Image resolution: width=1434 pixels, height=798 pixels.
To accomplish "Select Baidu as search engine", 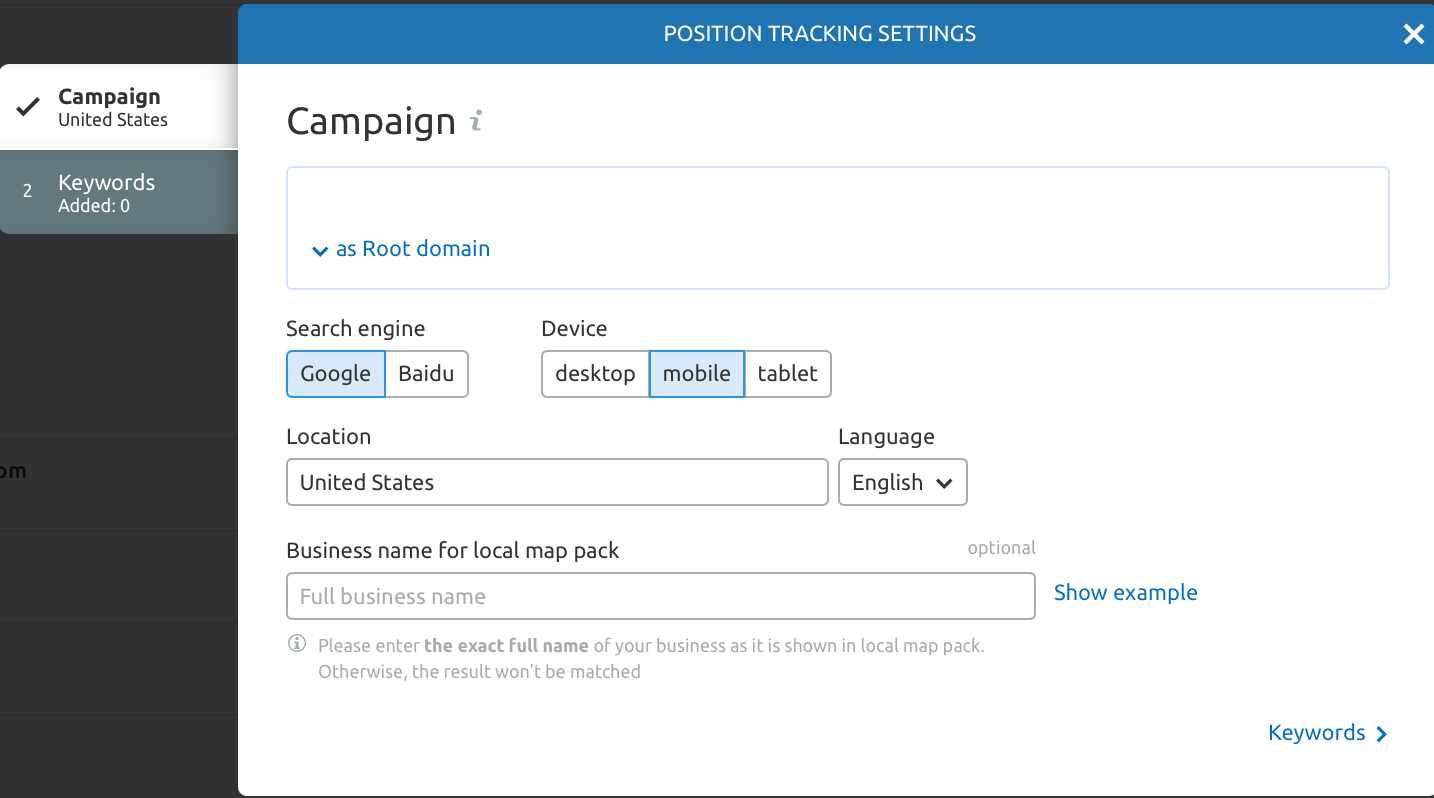I will (426, 374).
